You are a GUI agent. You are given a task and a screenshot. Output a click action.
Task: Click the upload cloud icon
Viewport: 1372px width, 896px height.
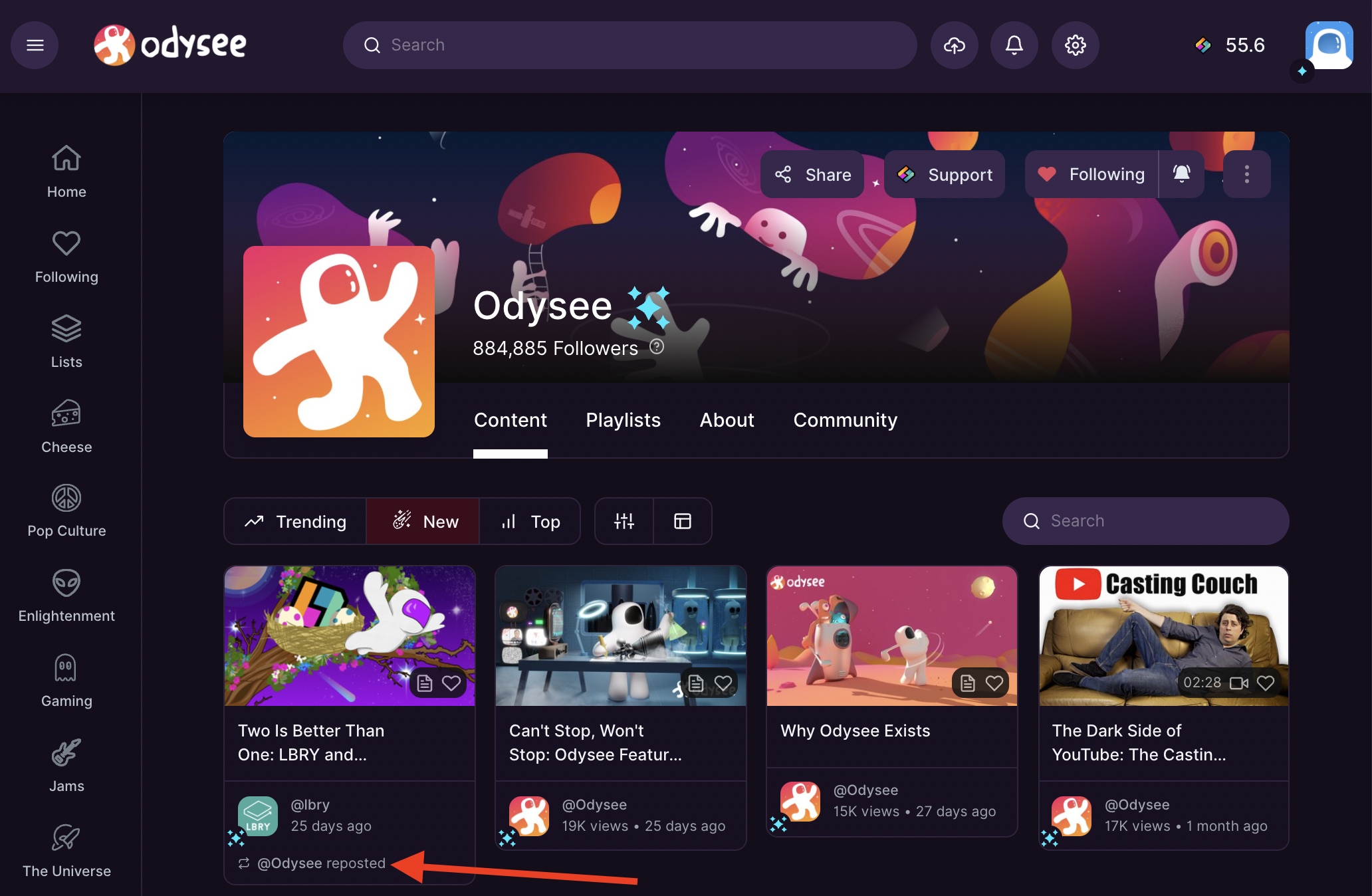pos(955,45)
